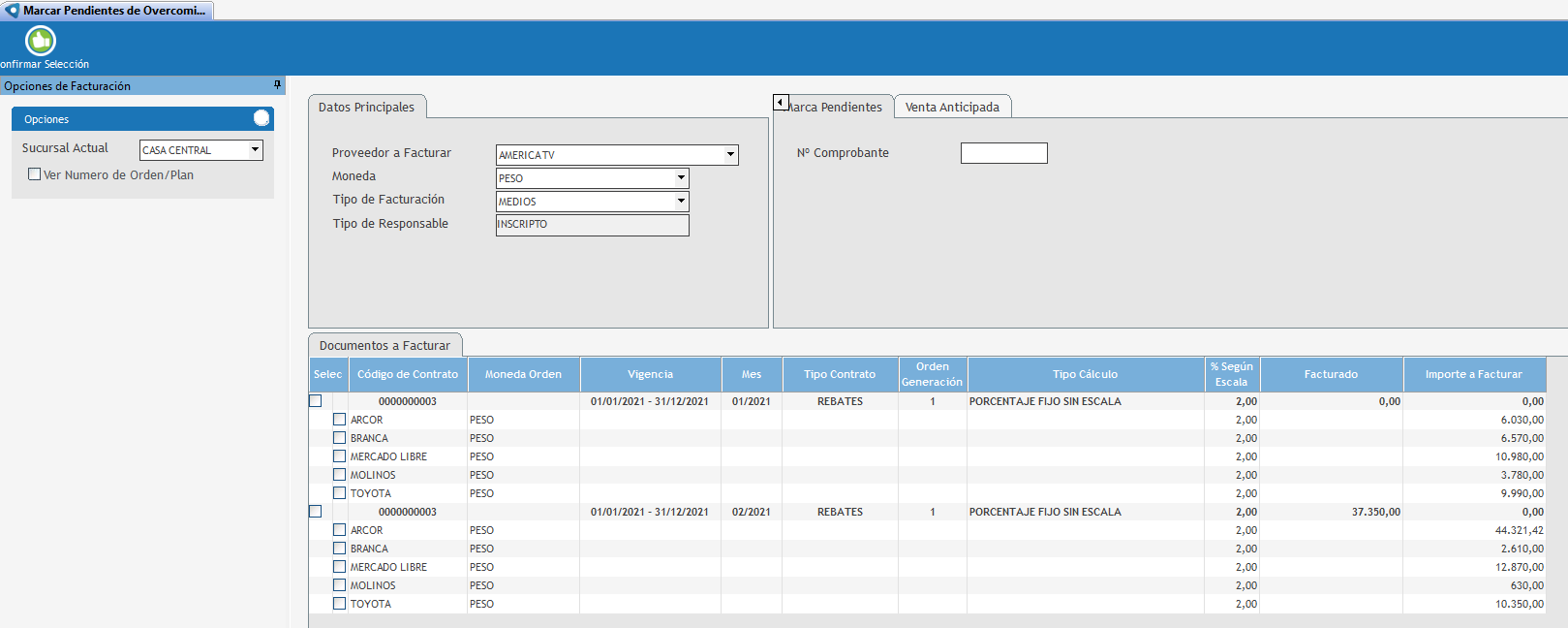1568x628 pixels.
Task: Open the Tipo de Facturación dropdown
Action: click(681, 202)
